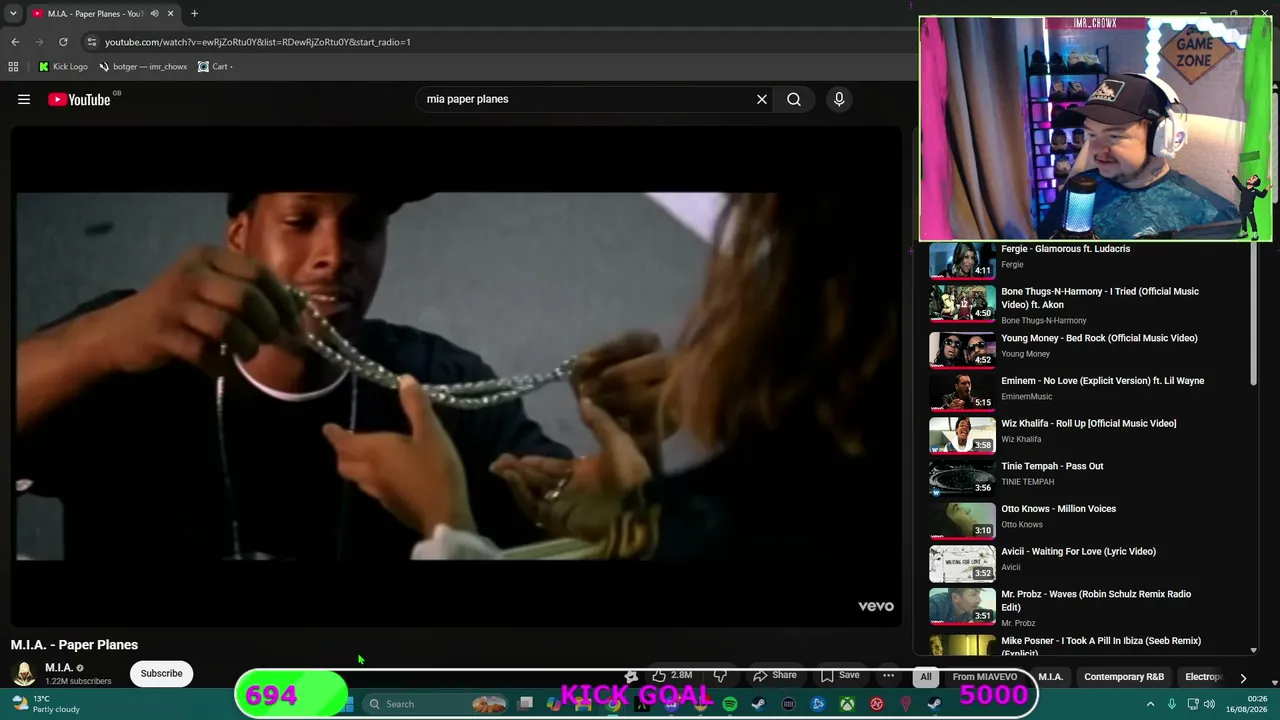Open the system tray microphone indicator
Image resolution: width=1280 pixels, height=720 pixels.
1172,704
